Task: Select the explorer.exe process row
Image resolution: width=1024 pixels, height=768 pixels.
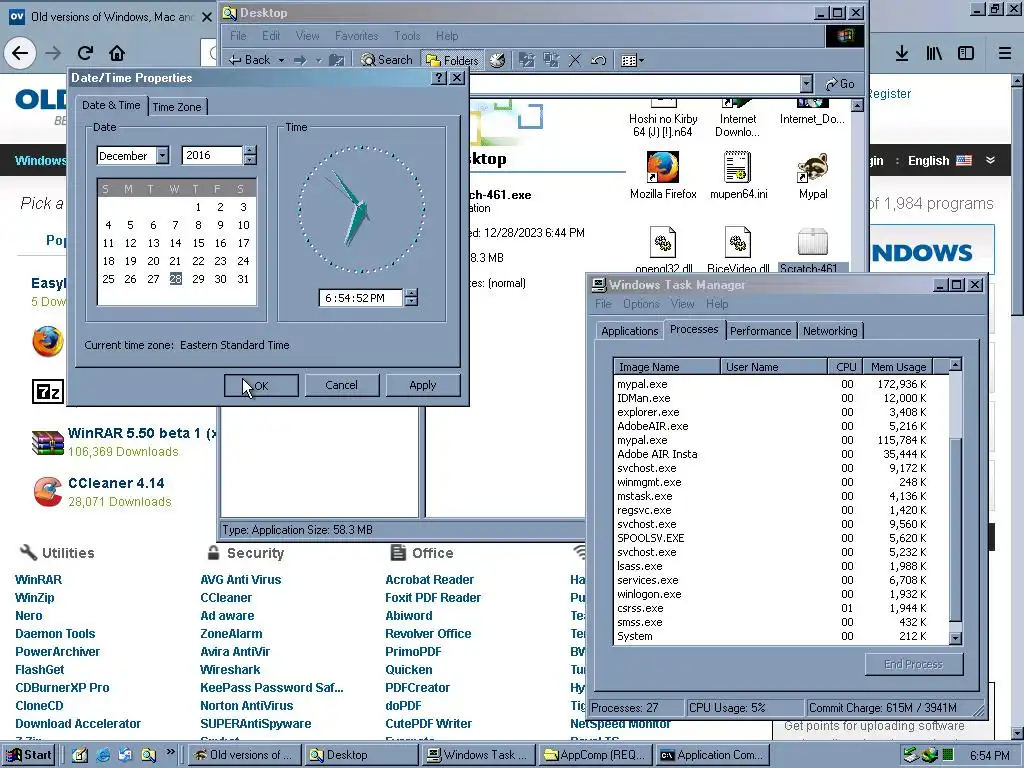Action: pos(780,412)
